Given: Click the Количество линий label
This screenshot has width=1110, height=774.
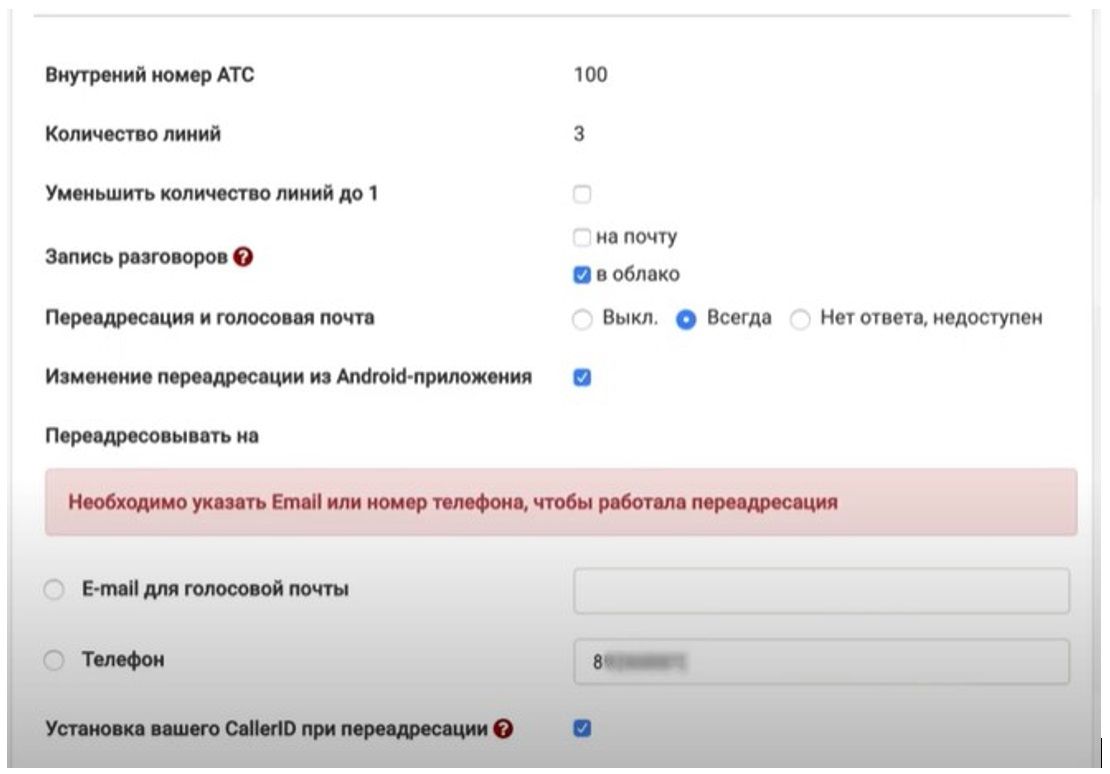Looking at the screenshot, I should point(133,134).
